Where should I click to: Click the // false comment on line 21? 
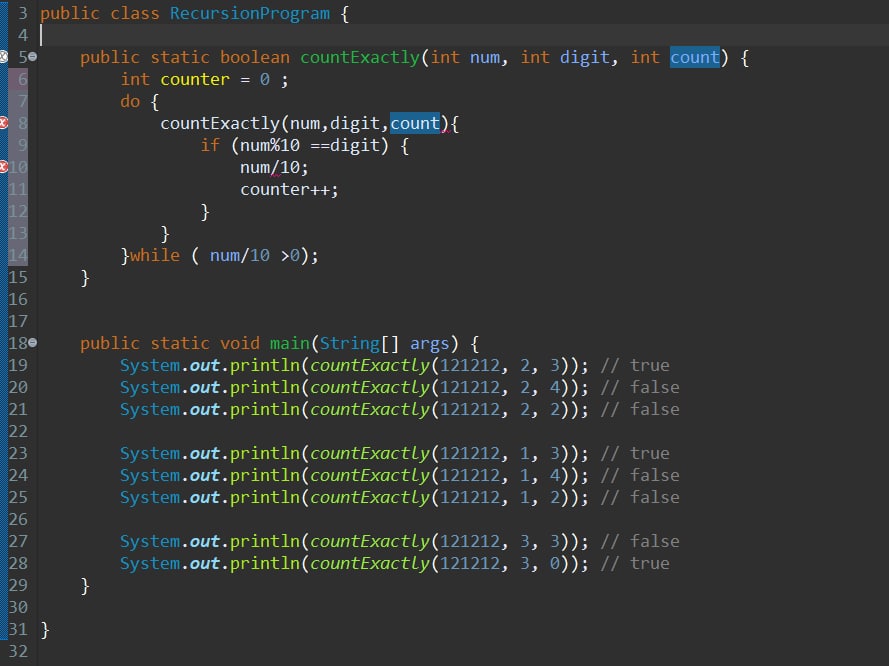coord(640,409)
